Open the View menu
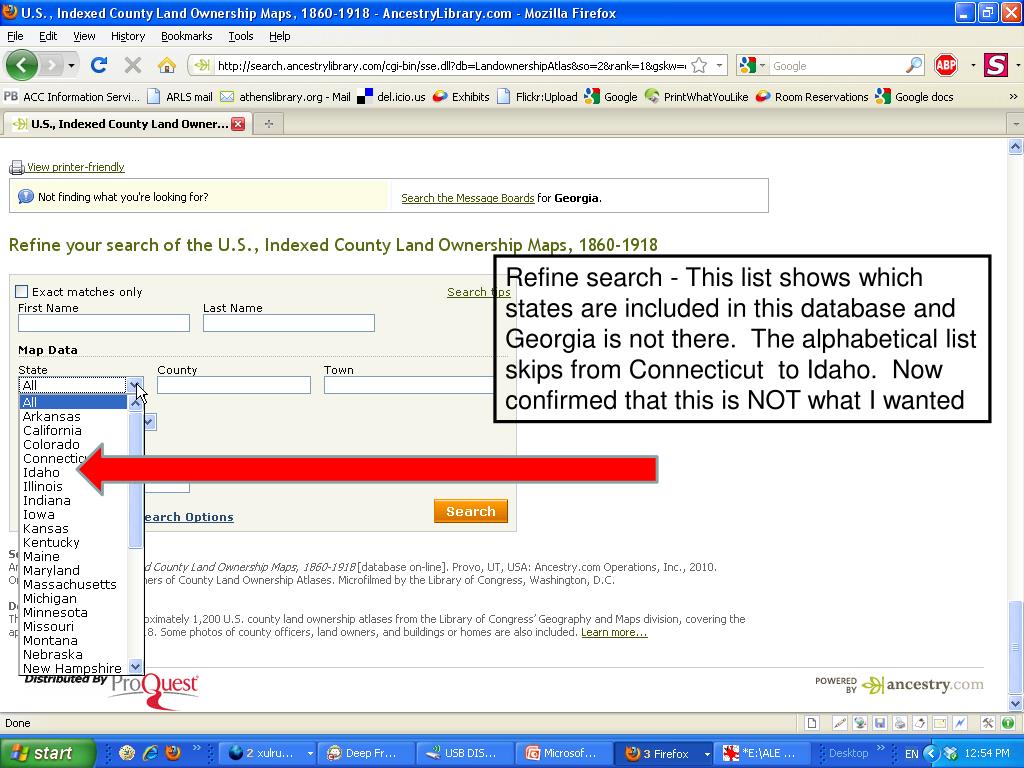This screenshot has width=1024, height=768. pos(84,36)
